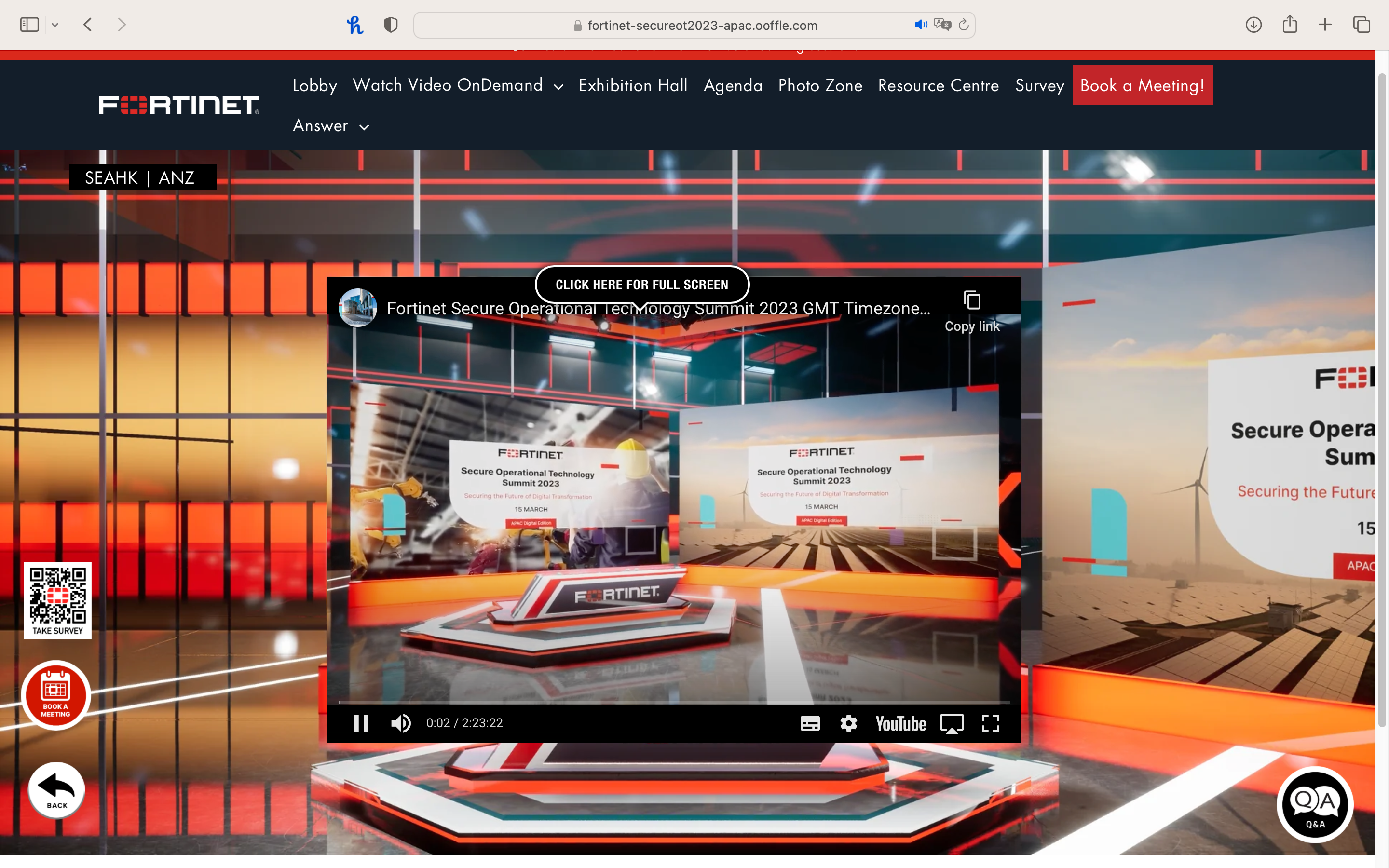Image resolution: width=1389 pixels, height=868 pixels.
Task: Click the Take Survey QR code
Action: tap(57, 600)
